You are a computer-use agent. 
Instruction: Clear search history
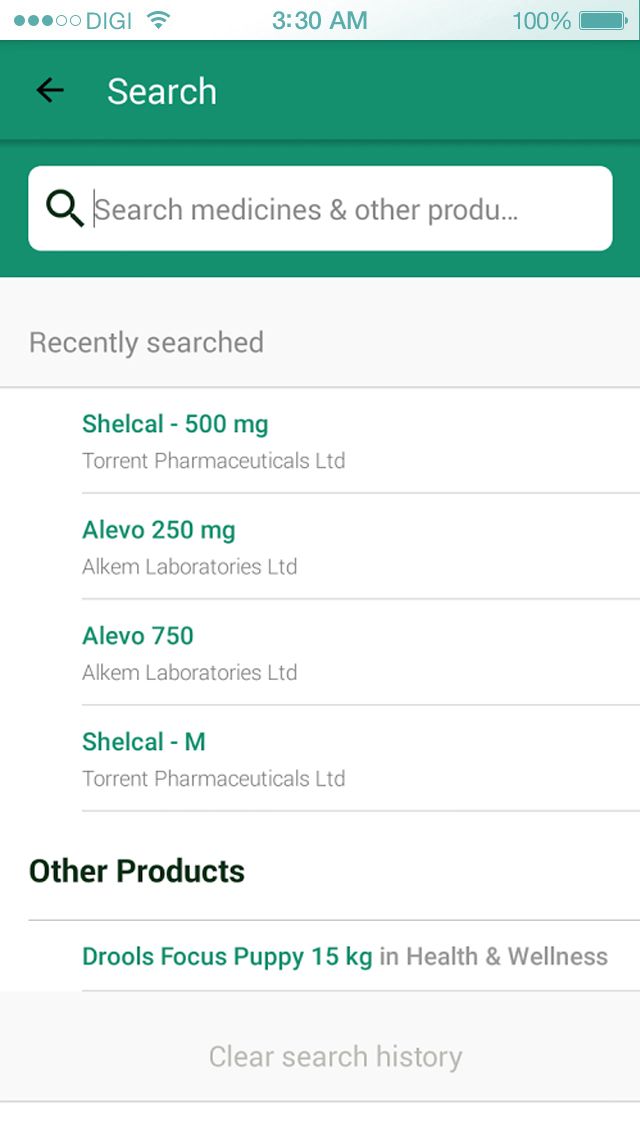335,1056
